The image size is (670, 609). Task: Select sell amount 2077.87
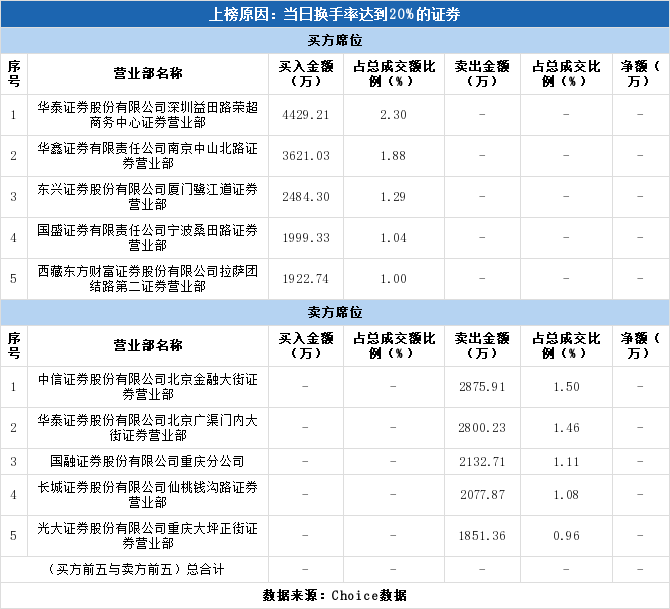click(482, 495)
